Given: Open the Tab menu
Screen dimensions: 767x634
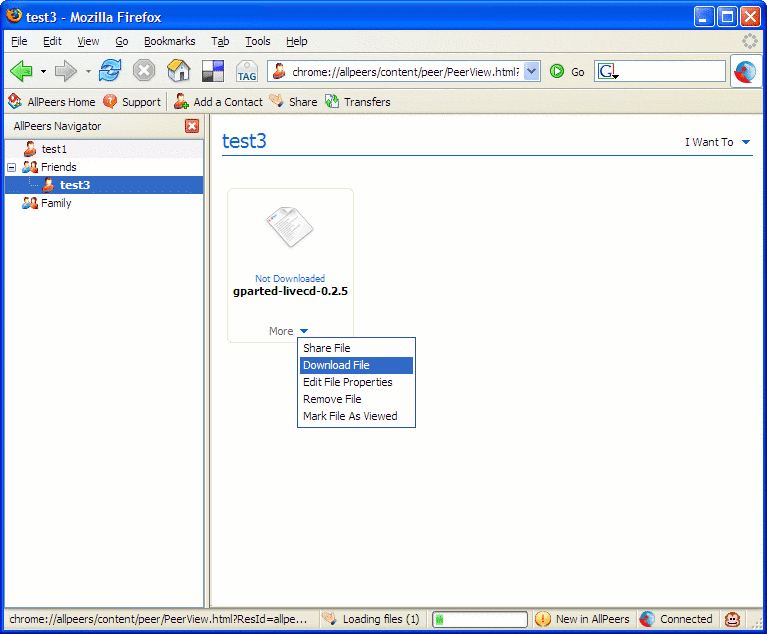Looking at the screenshot, I should [220, 41].
